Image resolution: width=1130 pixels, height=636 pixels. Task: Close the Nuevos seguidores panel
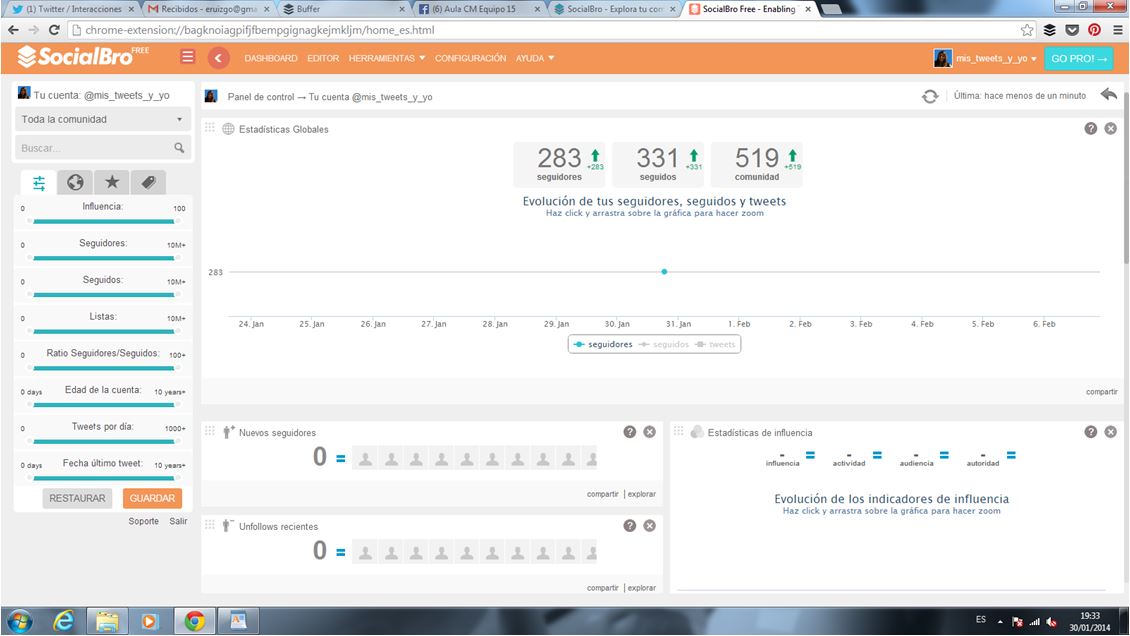click(x=649, y=432)
